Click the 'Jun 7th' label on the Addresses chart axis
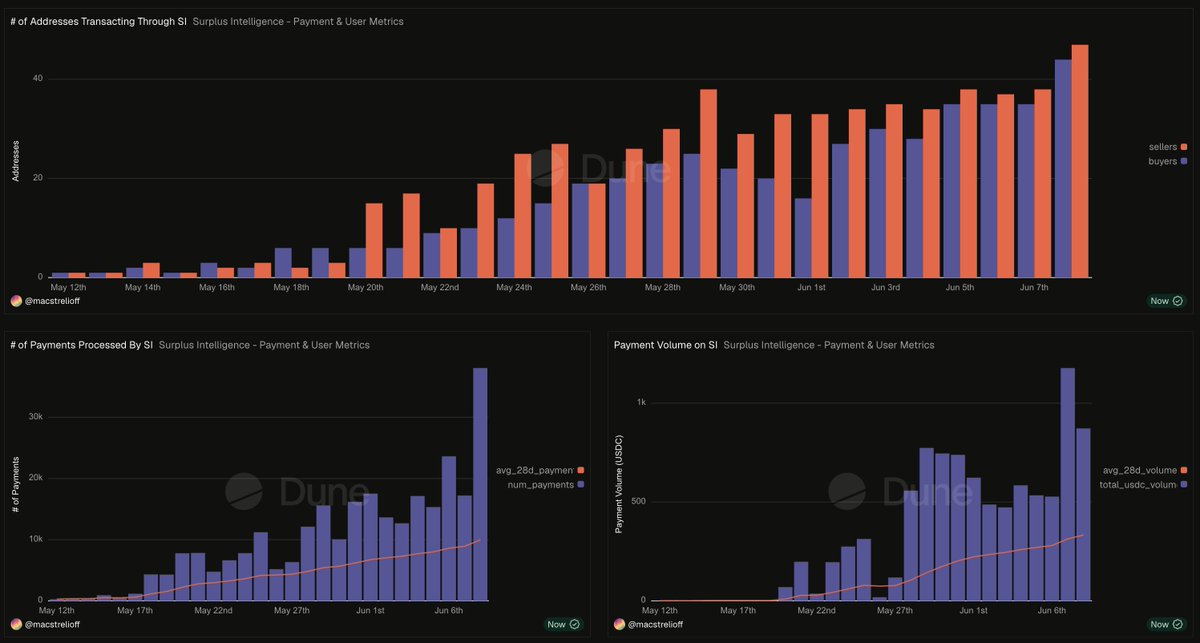The height and width of the screenshot is (643, 1200). pos(1034,287)
